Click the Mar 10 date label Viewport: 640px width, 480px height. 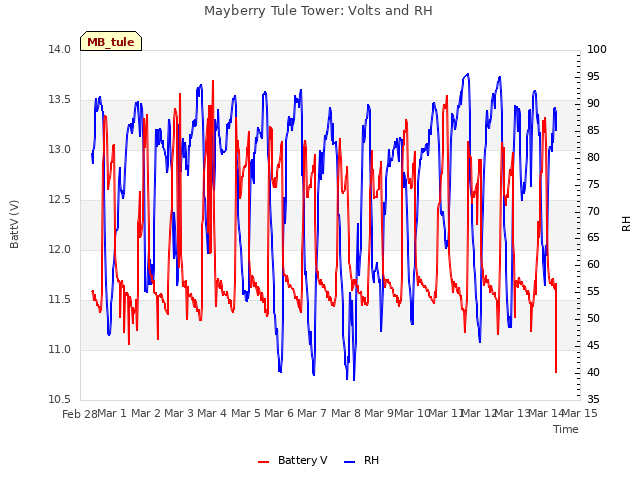[x=412, y=413]
